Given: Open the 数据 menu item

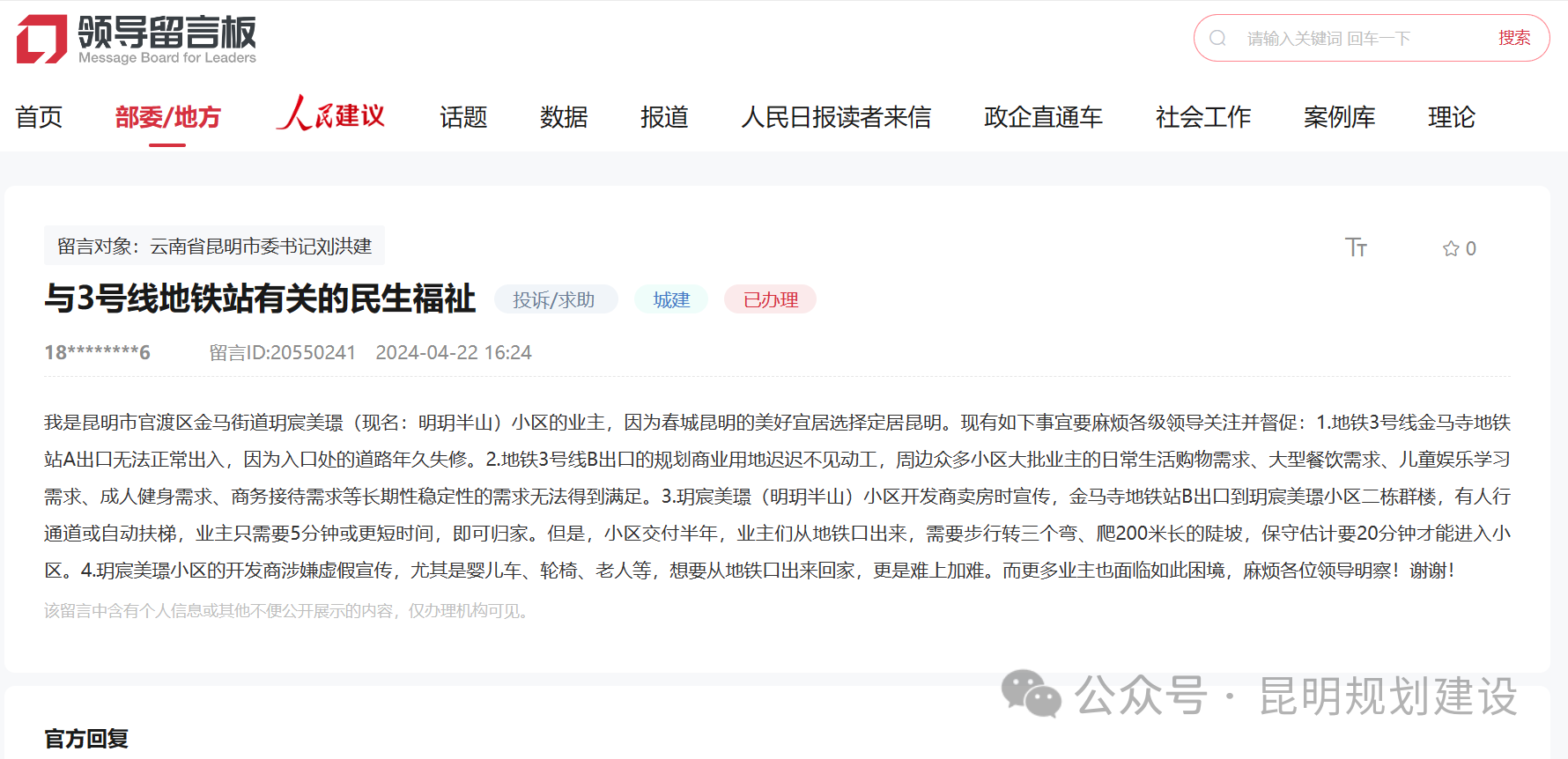Looking at the screenshot, I should [x=564, y=117].
